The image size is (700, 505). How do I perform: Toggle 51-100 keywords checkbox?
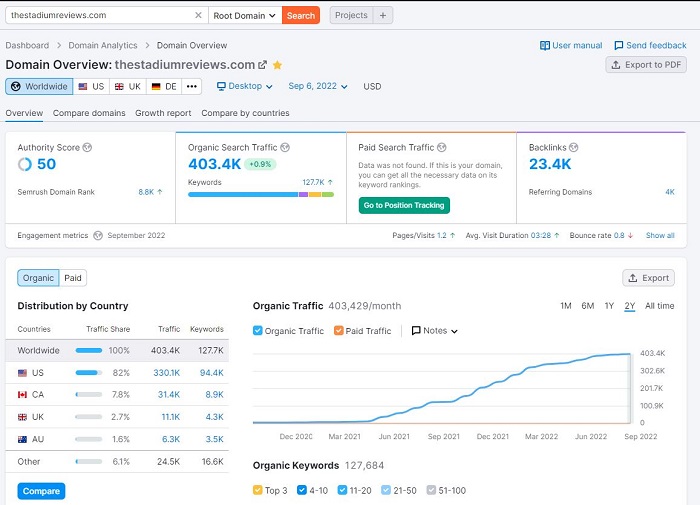[x=431, y=490]
